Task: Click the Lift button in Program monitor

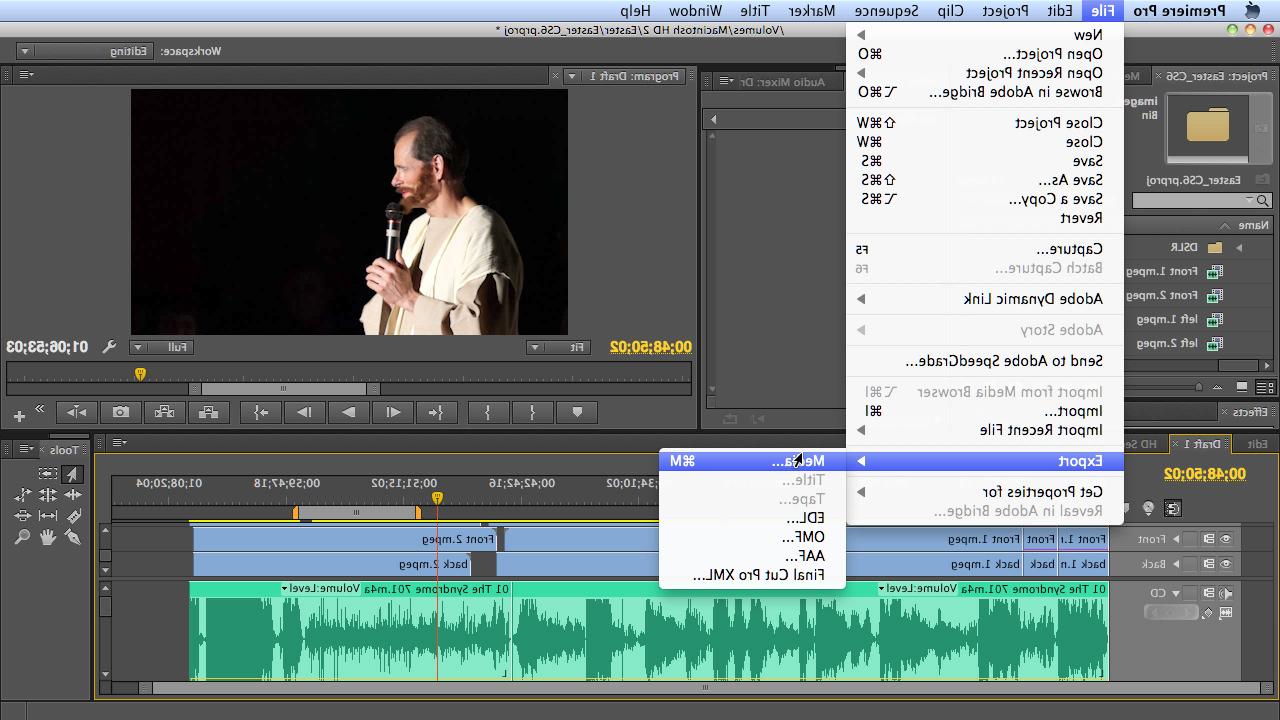Action: click(x=208, y=411)
